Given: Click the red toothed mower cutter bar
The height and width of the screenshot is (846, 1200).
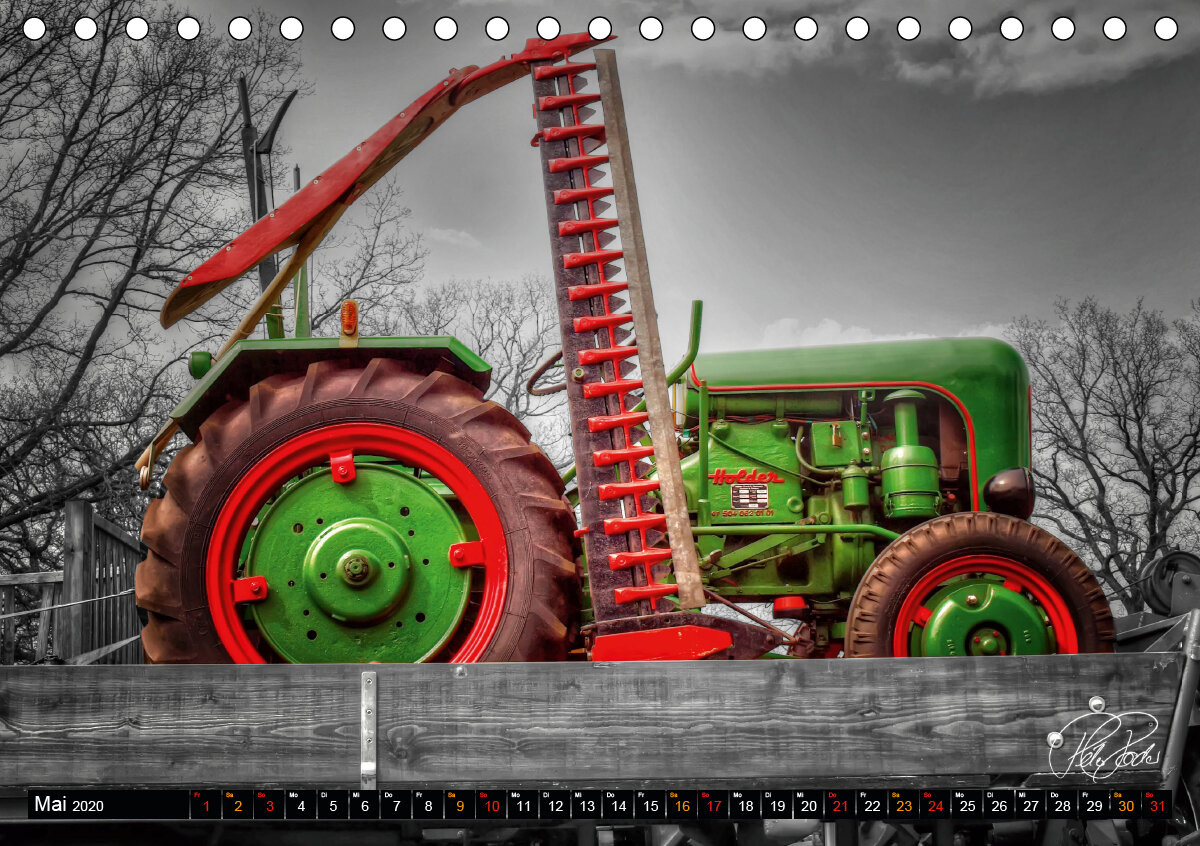Looking at the screenshot, I should click(x=598, y=330).
